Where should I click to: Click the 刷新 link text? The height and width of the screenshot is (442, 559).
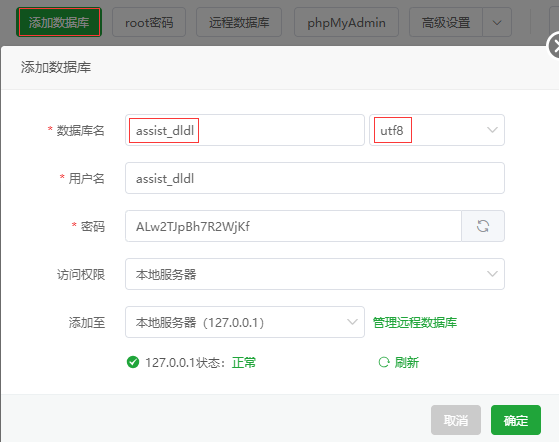(x=406, y=363)
